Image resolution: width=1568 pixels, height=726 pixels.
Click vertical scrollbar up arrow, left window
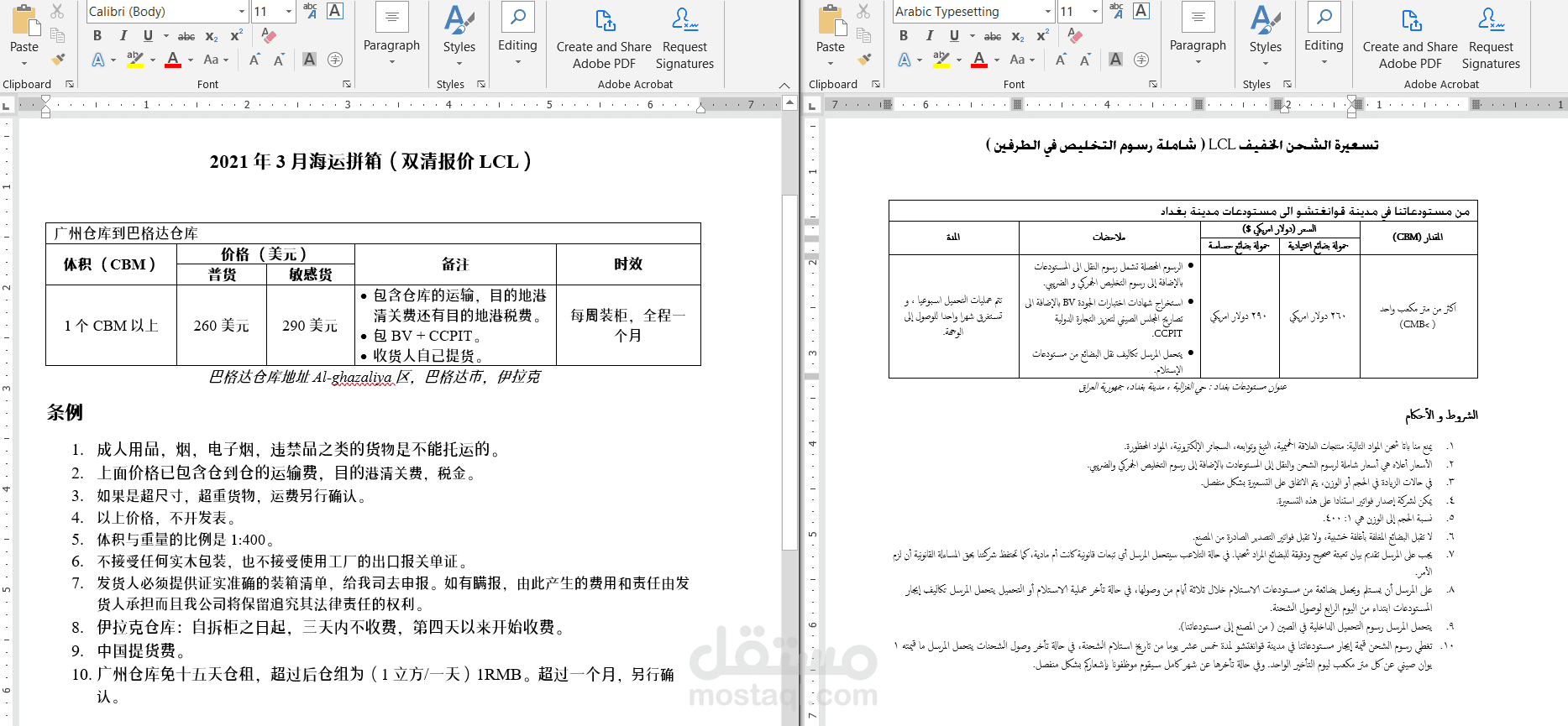[x=789, y=102]
